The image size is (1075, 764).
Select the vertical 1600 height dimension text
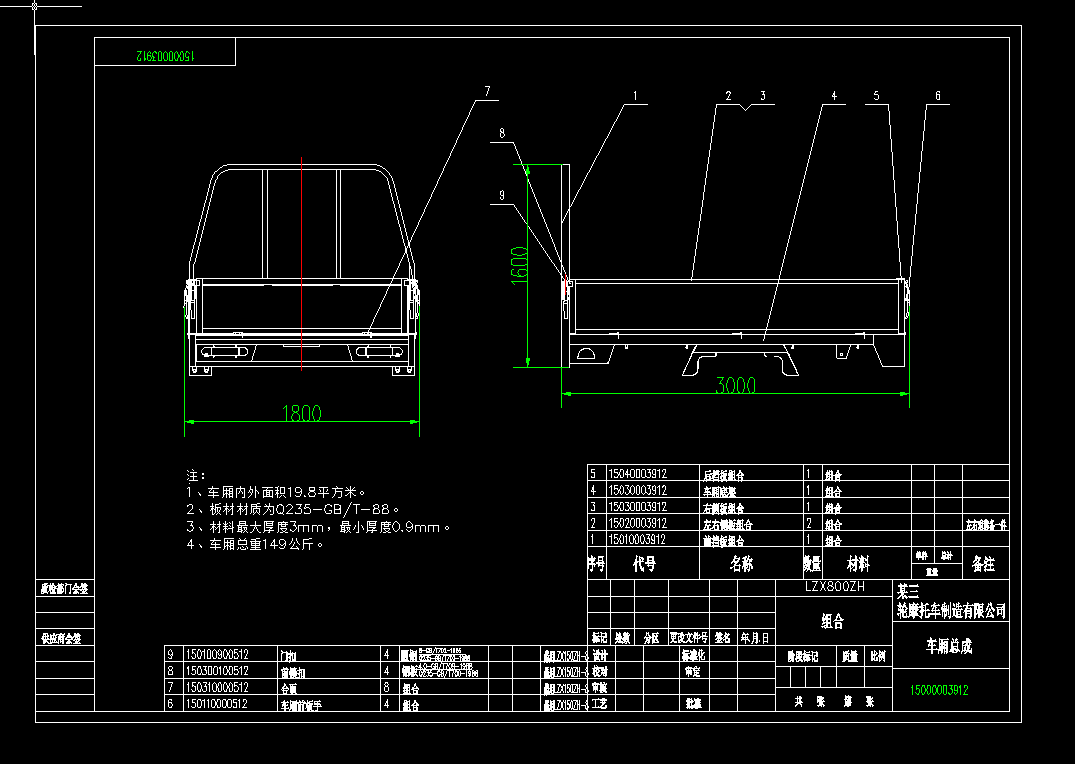coord(520,265)
